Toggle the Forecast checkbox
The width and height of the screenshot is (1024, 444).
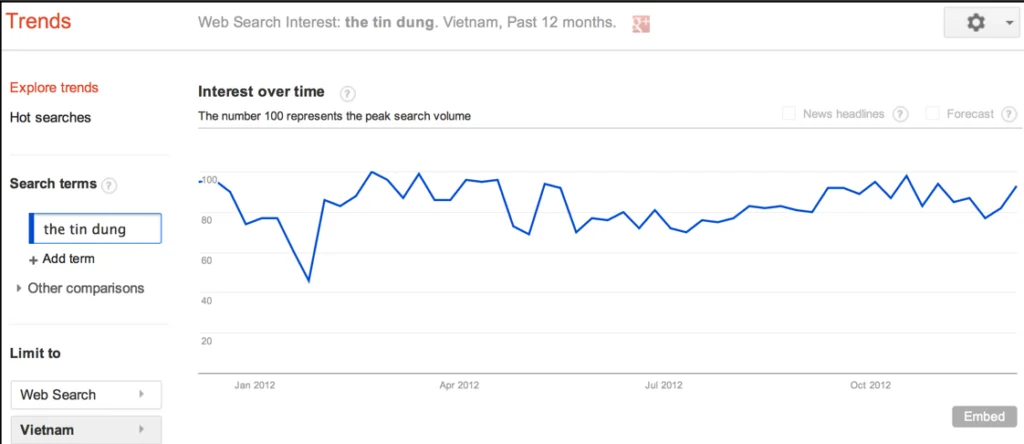[933, 114]
